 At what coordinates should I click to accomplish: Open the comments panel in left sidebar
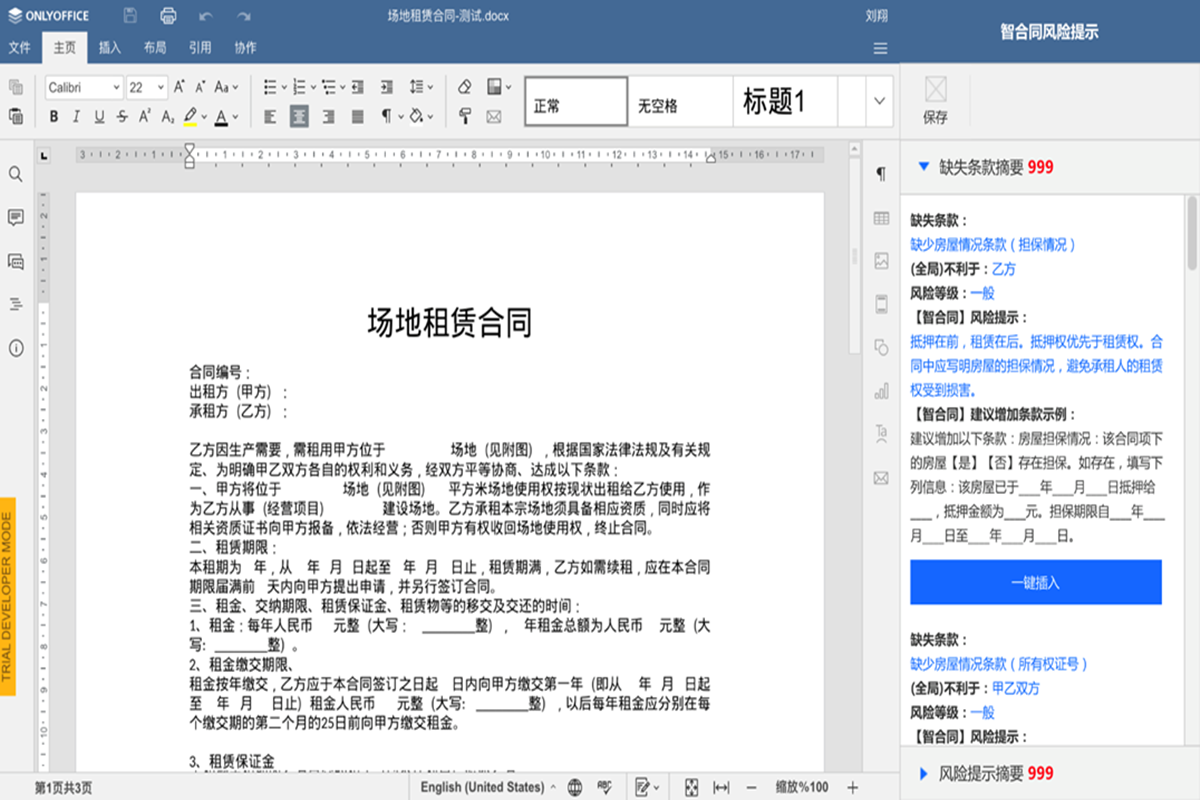tap(16, 218)
